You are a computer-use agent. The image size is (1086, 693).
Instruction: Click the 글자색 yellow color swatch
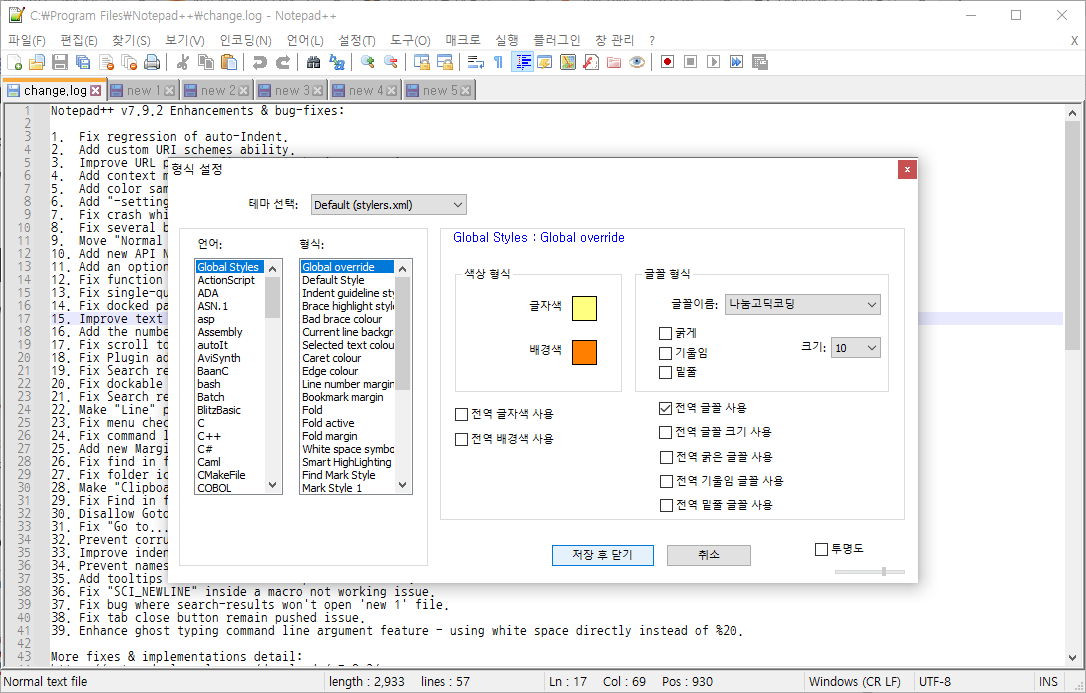[584, 308]
